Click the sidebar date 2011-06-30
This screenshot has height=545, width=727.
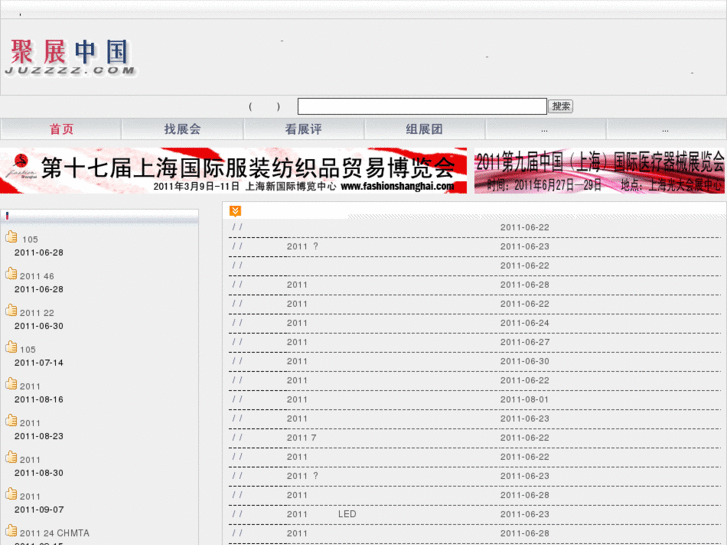tap(39, 326)
